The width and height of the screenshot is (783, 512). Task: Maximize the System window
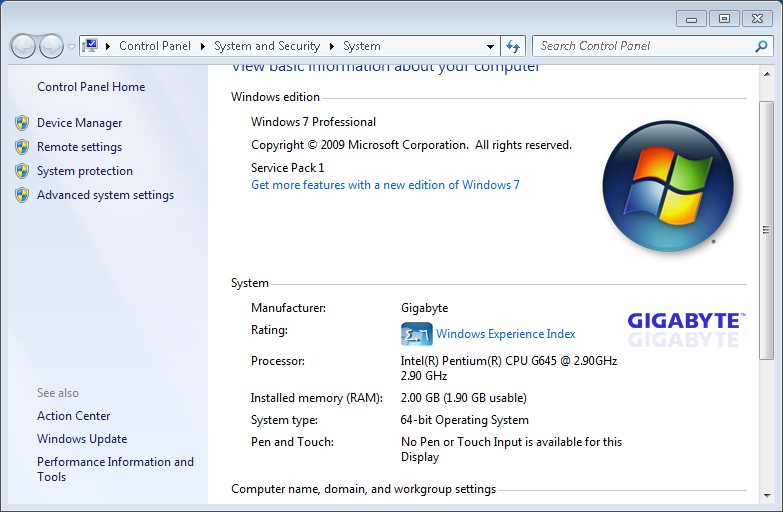tap(724, 19)
